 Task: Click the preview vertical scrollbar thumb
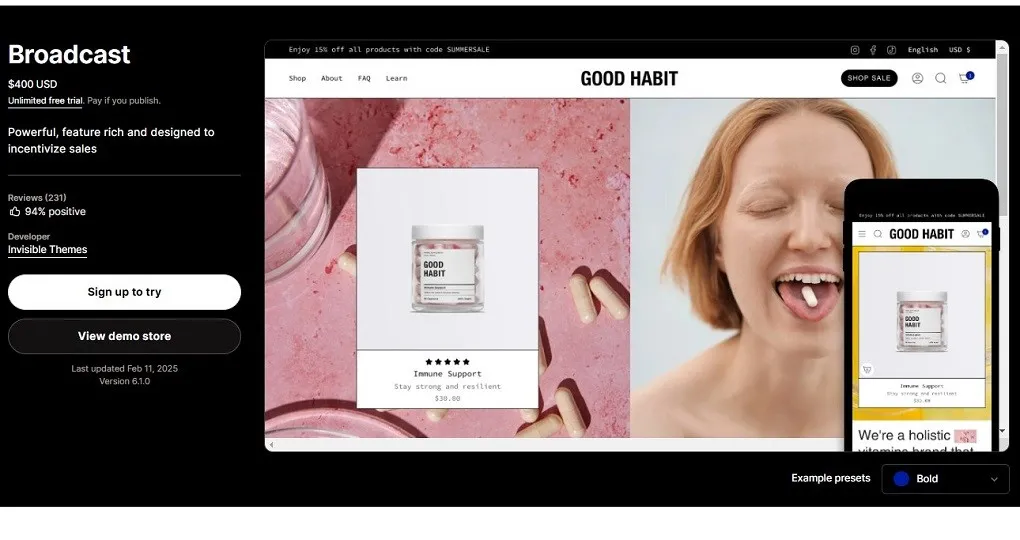1002,133
